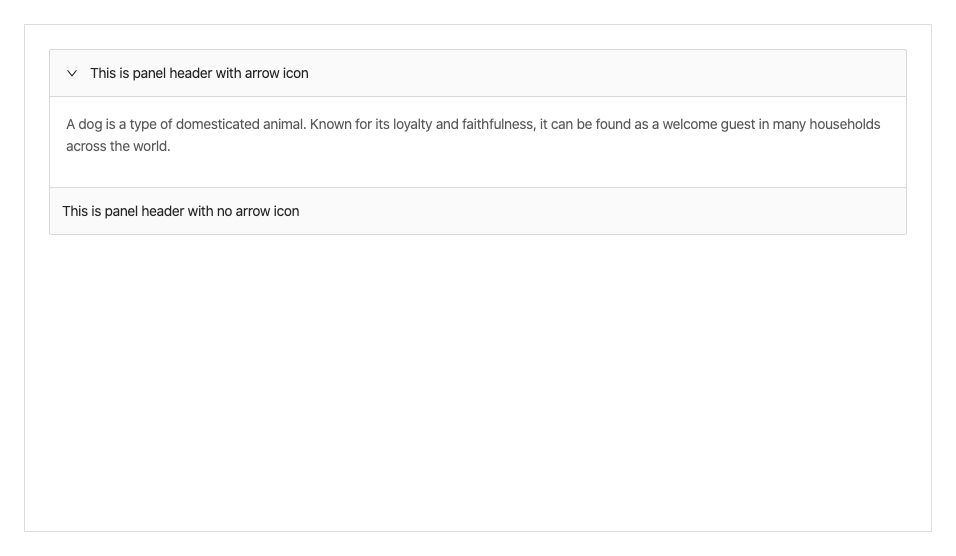Click the word "households" in the paragraph

pyautogui.click(x=844, y=124)
